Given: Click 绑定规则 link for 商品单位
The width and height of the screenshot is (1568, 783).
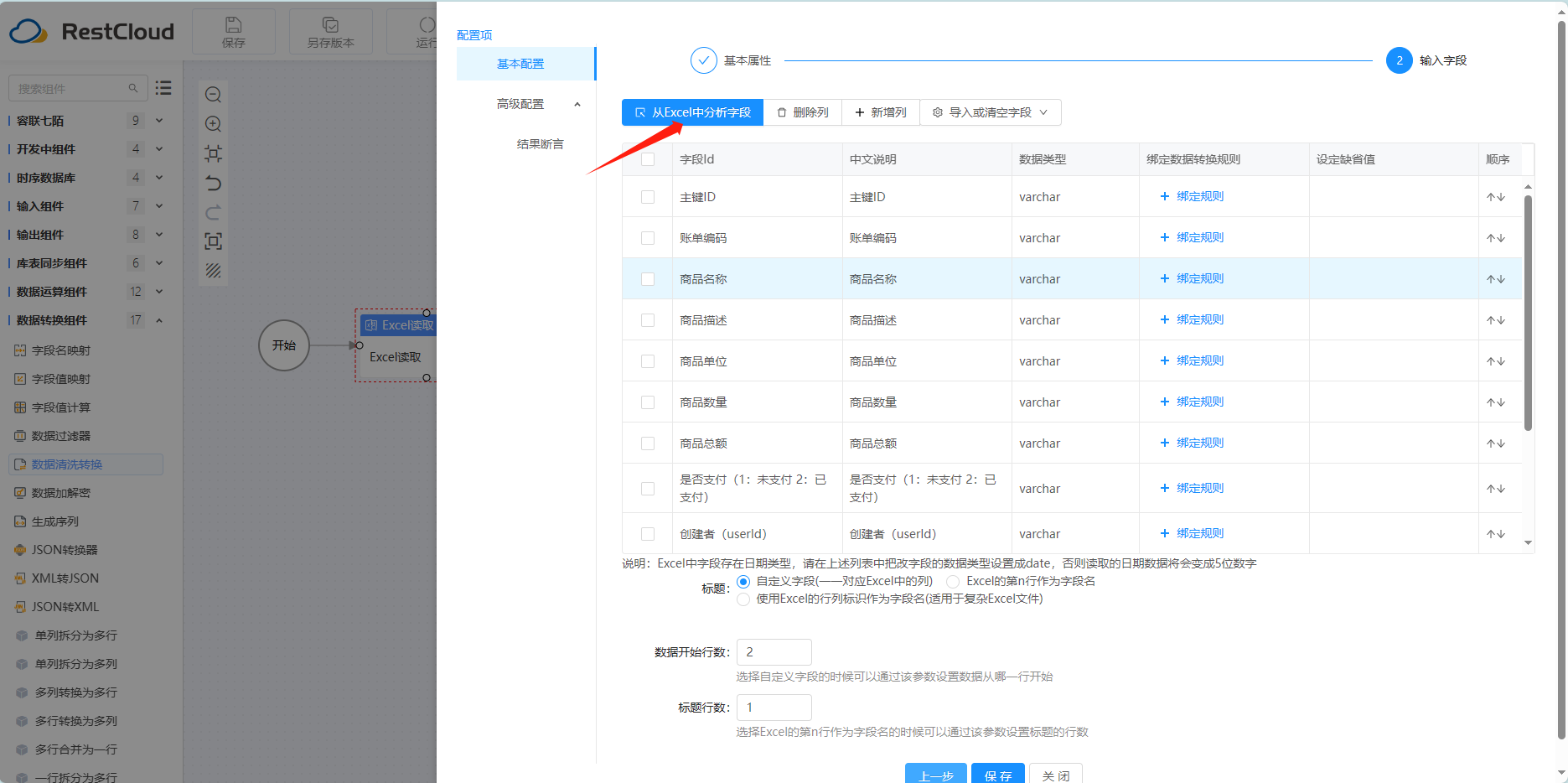Looking at the screenshot, I should click(1192, 360).
